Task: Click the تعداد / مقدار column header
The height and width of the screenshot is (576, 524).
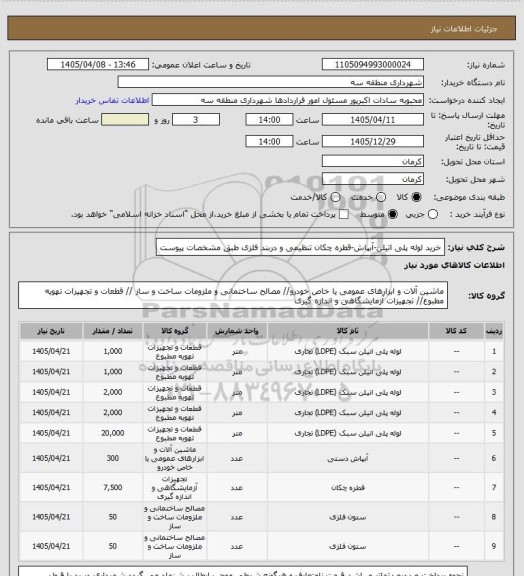Action: click(x=112, y=331)
